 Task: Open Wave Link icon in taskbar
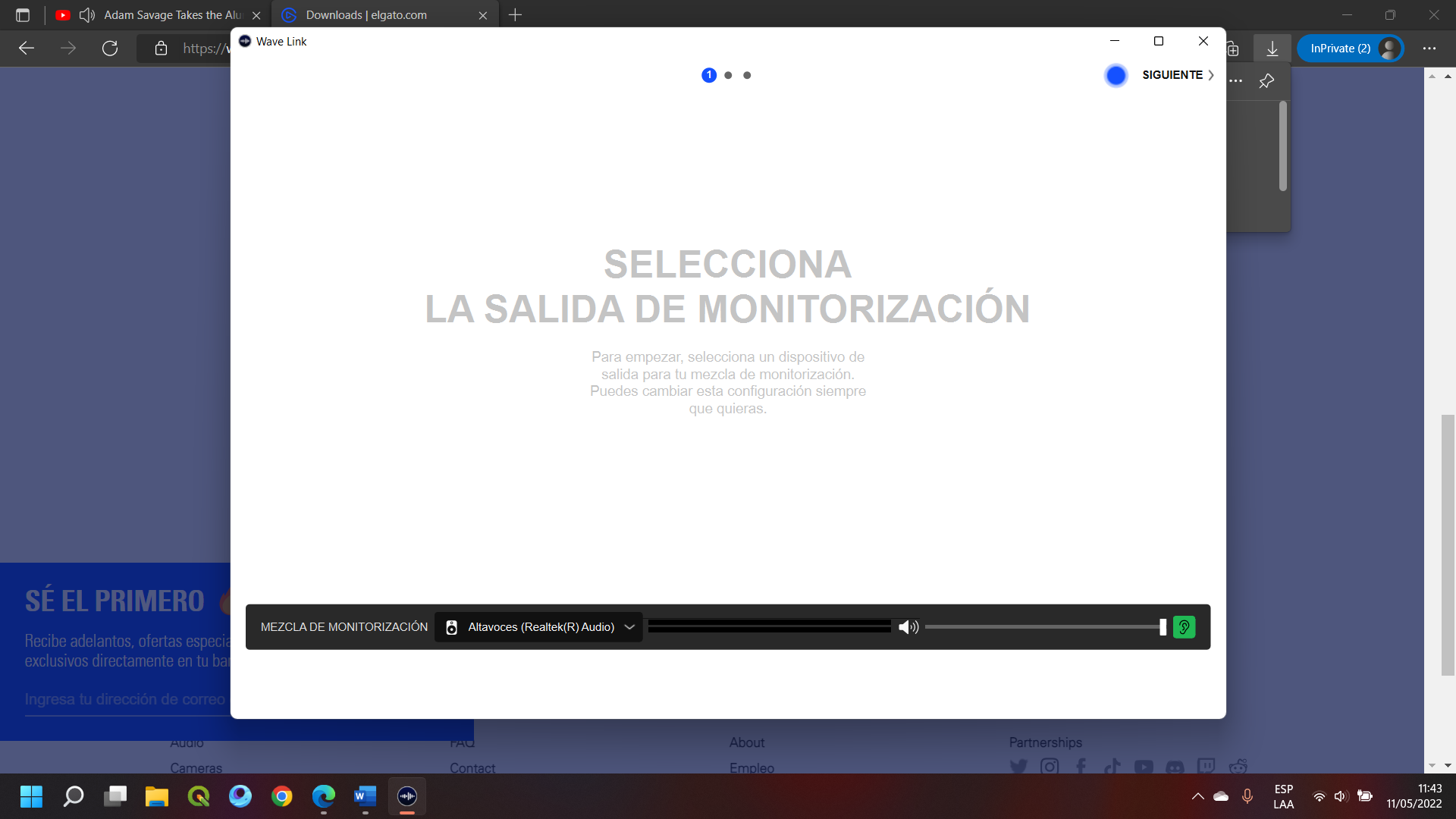[407, 796]
